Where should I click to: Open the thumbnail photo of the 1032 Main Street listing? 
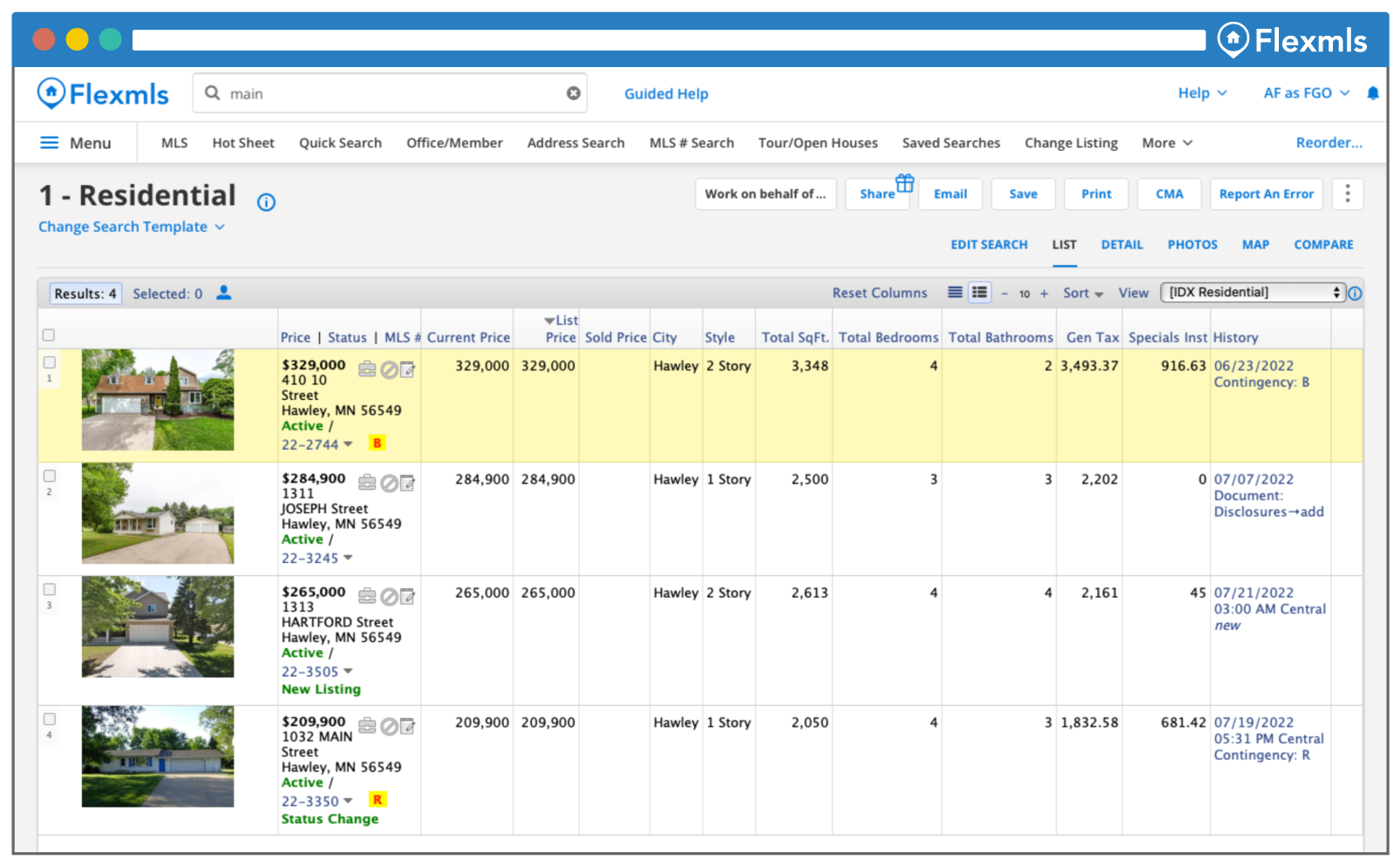pos(158,756)
